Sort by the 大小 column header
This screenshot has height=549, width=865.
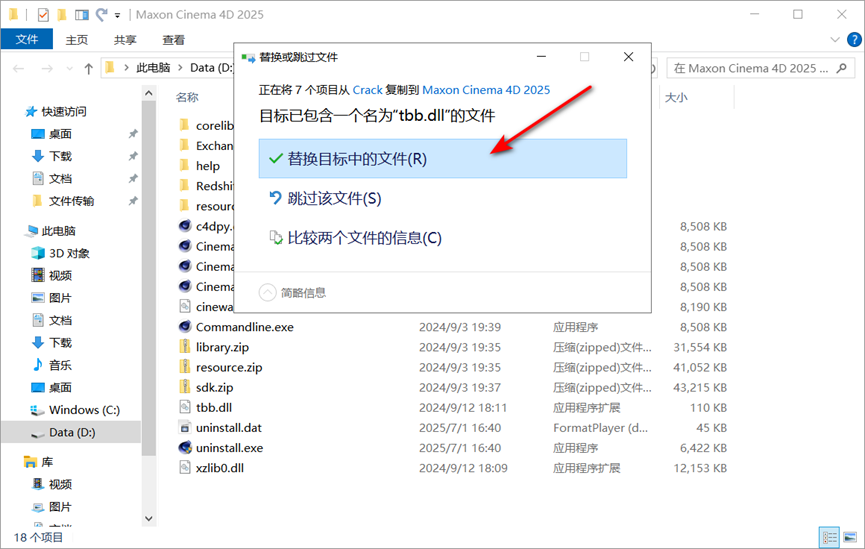(676, 97)
